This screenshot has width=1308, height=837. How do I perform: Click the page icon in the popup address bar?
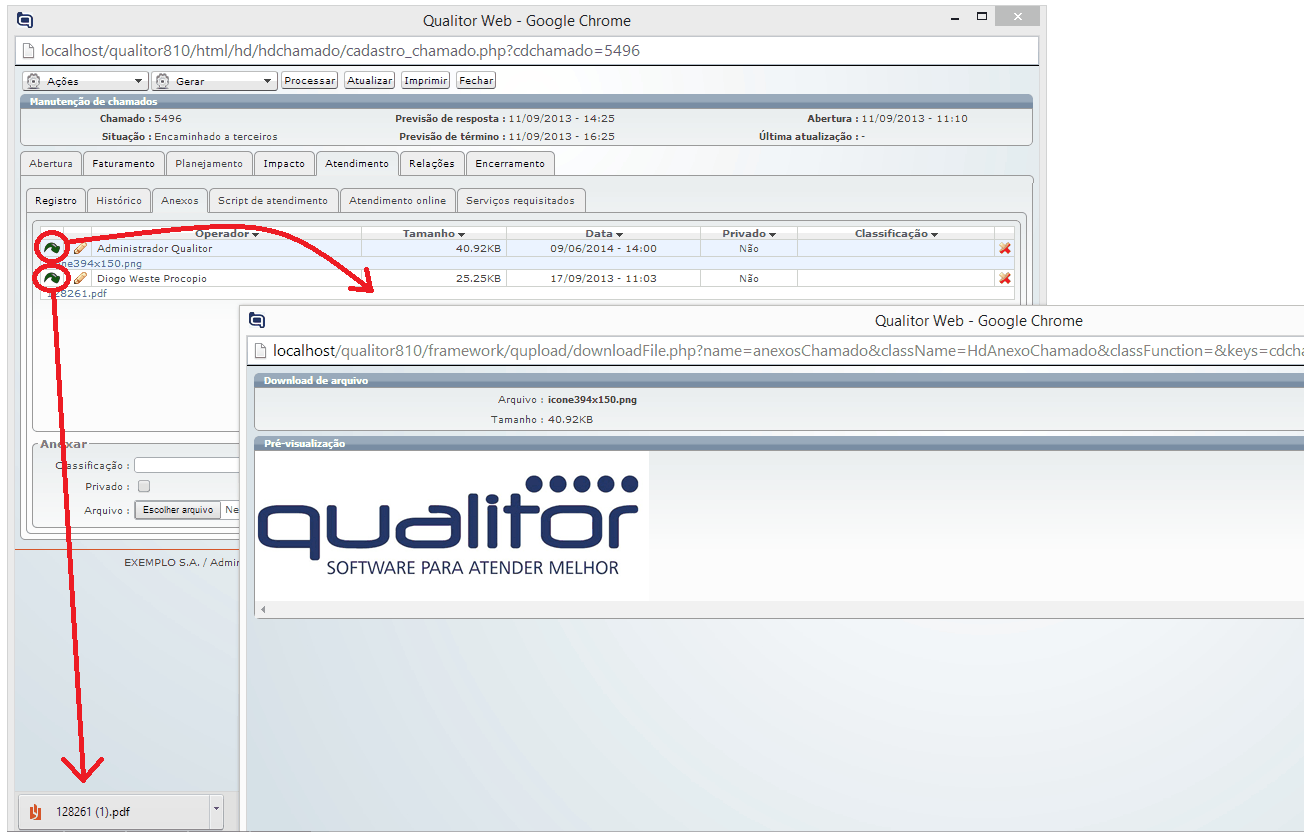coord(260,351)
